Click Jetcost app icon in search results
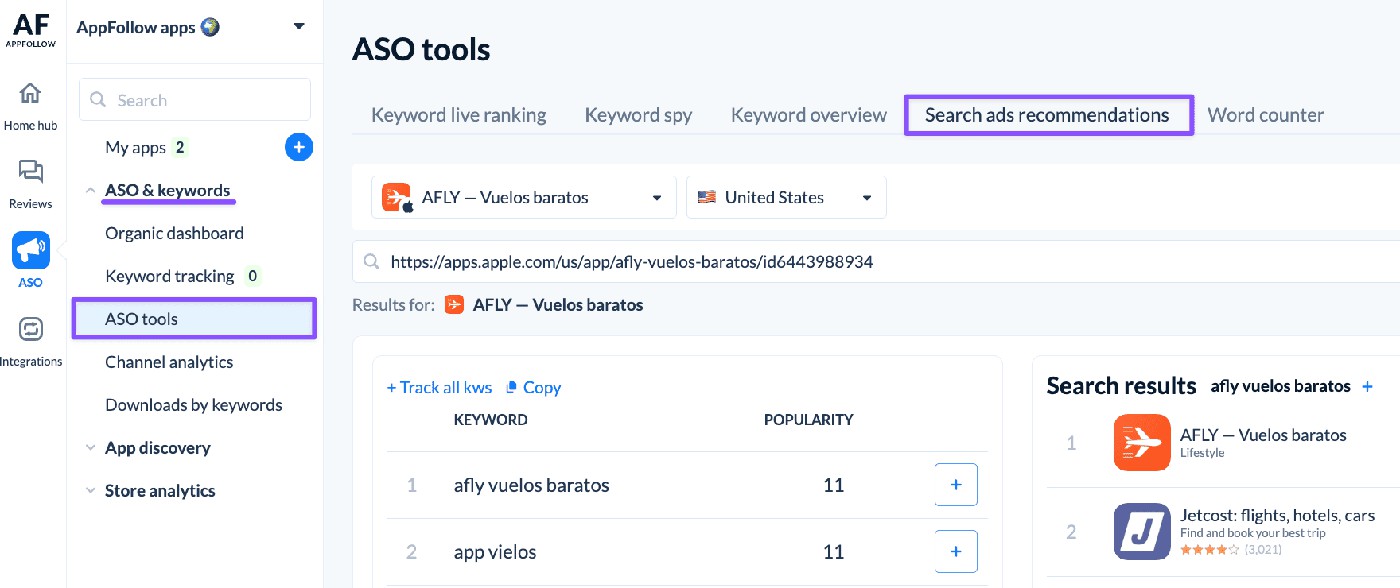1400x588 pixels. click(1142, 531)
